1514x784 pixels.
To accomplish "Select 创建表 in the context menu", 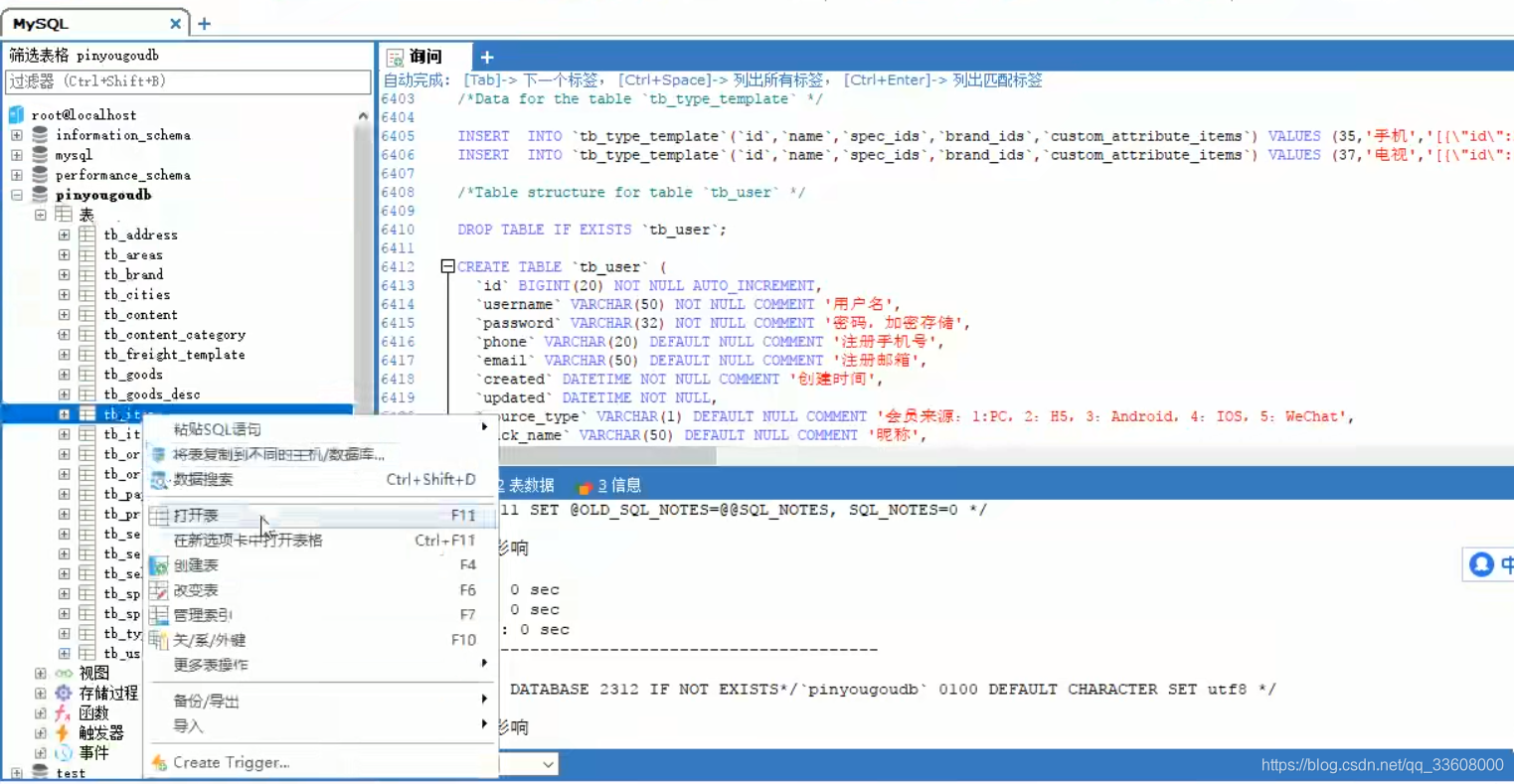I will pyautogui.click(x=320, y=565).
